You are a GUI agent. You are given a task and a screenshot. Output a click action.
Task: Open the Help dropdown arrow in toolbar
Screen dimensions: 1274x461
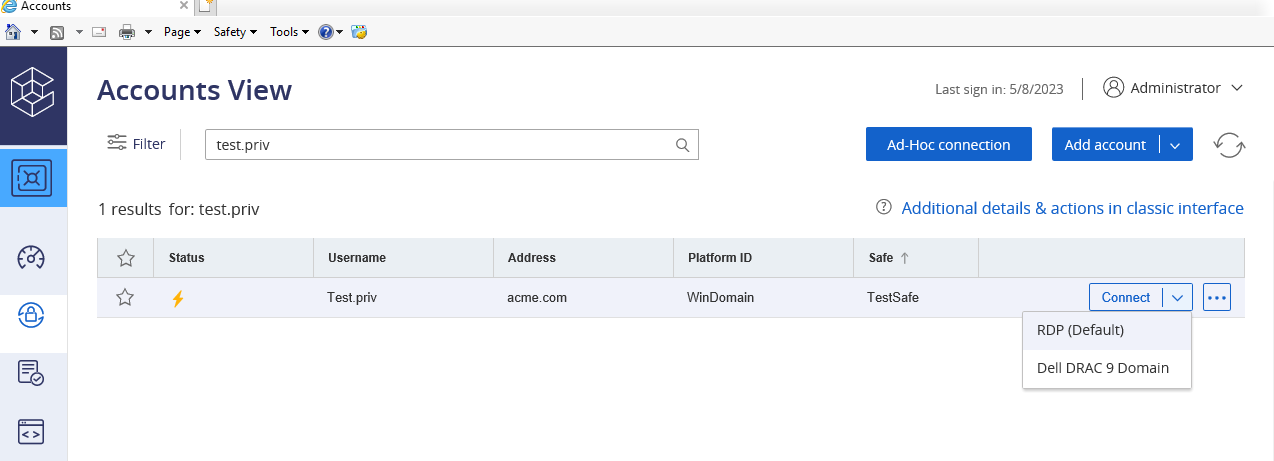pyautogui.click(x=340, y=32)
